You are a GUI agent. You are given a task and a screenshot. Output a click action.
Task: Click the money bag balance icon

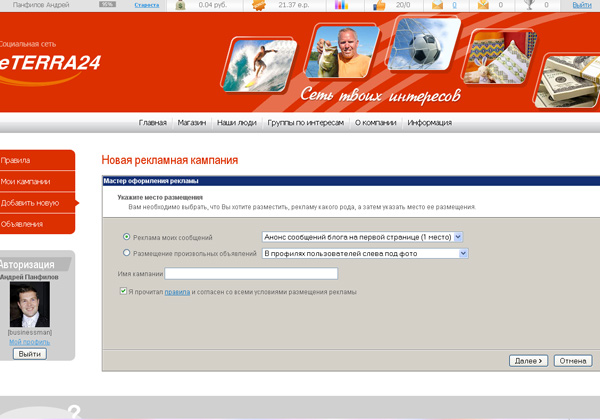pyautogui.click(x=180, y=5)
